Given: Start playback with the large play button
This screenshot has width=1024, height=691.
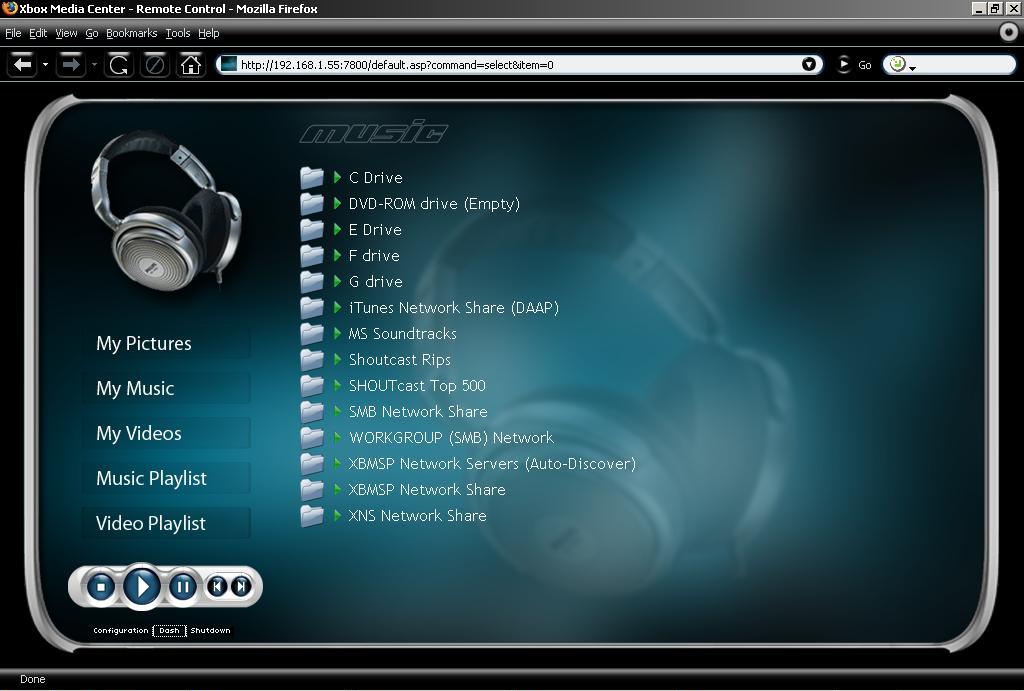Looking at the screenshot, I should tap(142, 586).
